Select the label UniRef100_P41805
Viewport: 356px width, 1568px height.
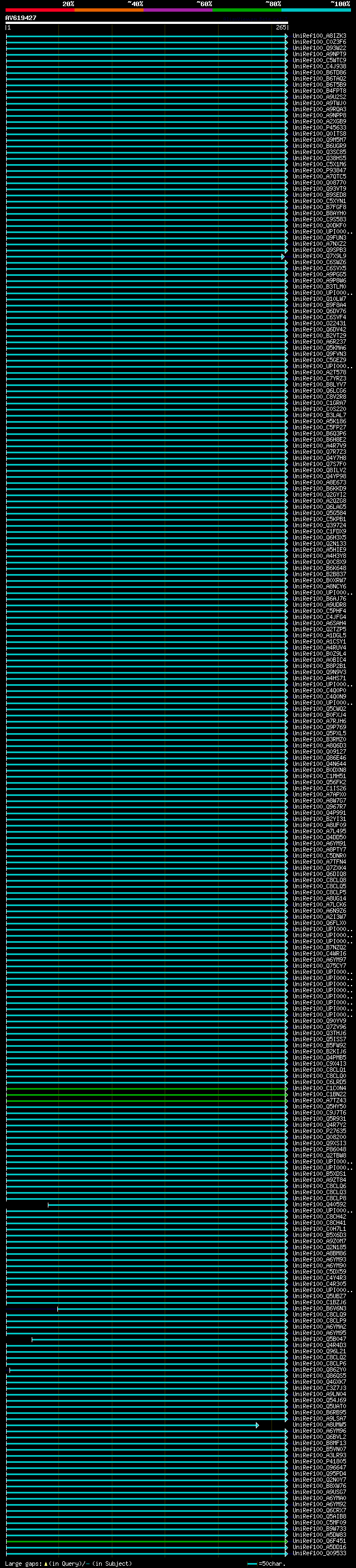tap(319, 1461)
